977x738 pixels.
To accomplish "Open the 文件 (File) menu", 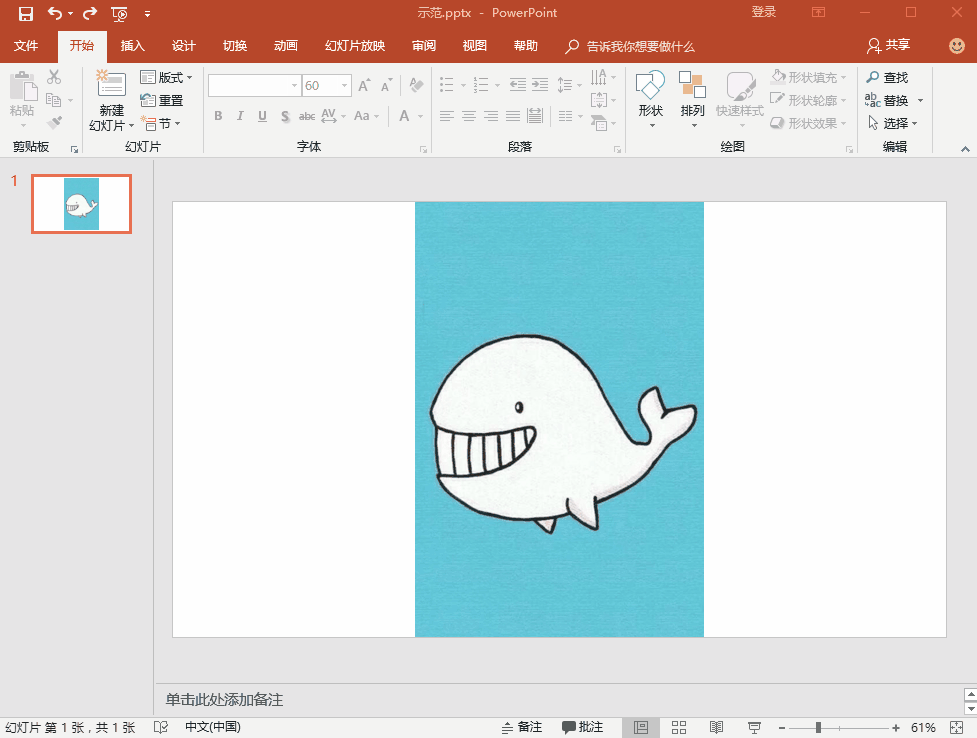I will (27, 46).
